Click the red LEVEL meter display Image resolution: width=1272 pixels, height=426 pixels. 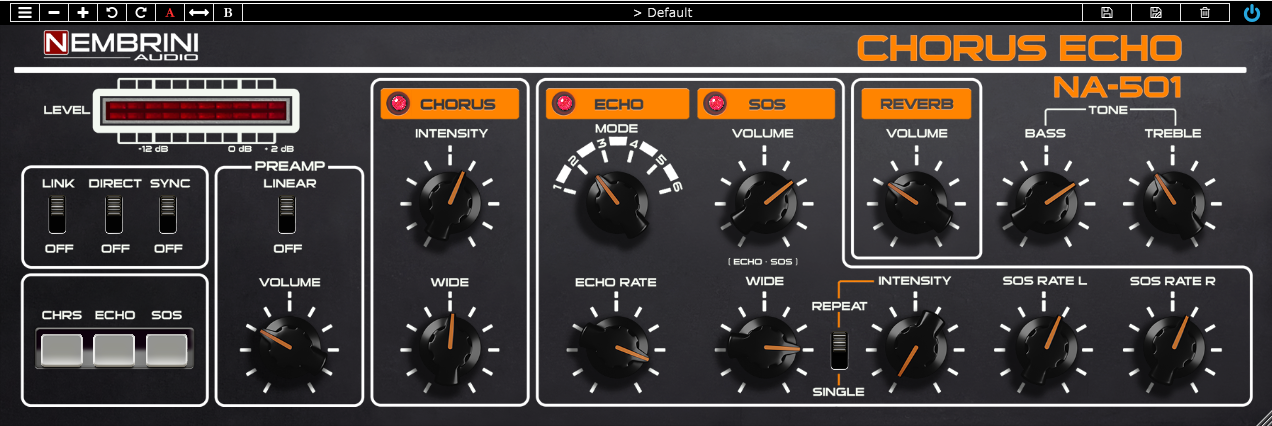click(x=196, y=110)
